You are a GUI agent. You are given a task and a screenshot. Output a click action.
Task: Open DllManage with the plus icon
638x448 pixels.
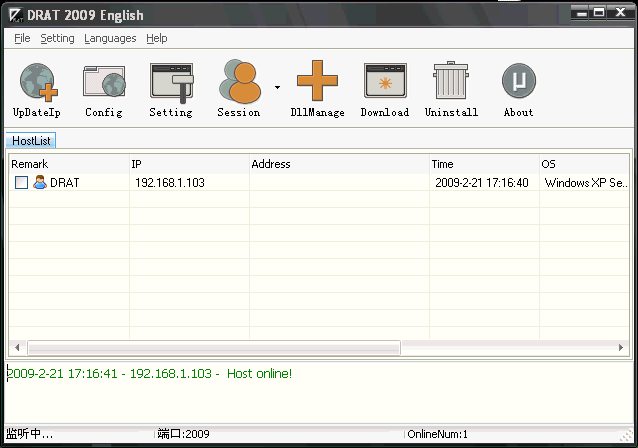point(317,82)
